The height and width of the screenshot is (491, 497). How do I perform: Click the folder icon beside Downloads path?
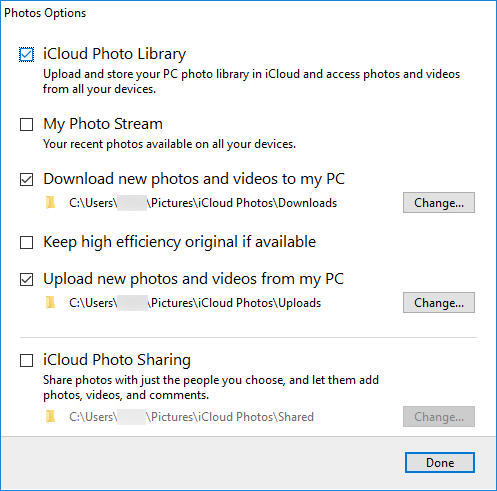[50, 202]
